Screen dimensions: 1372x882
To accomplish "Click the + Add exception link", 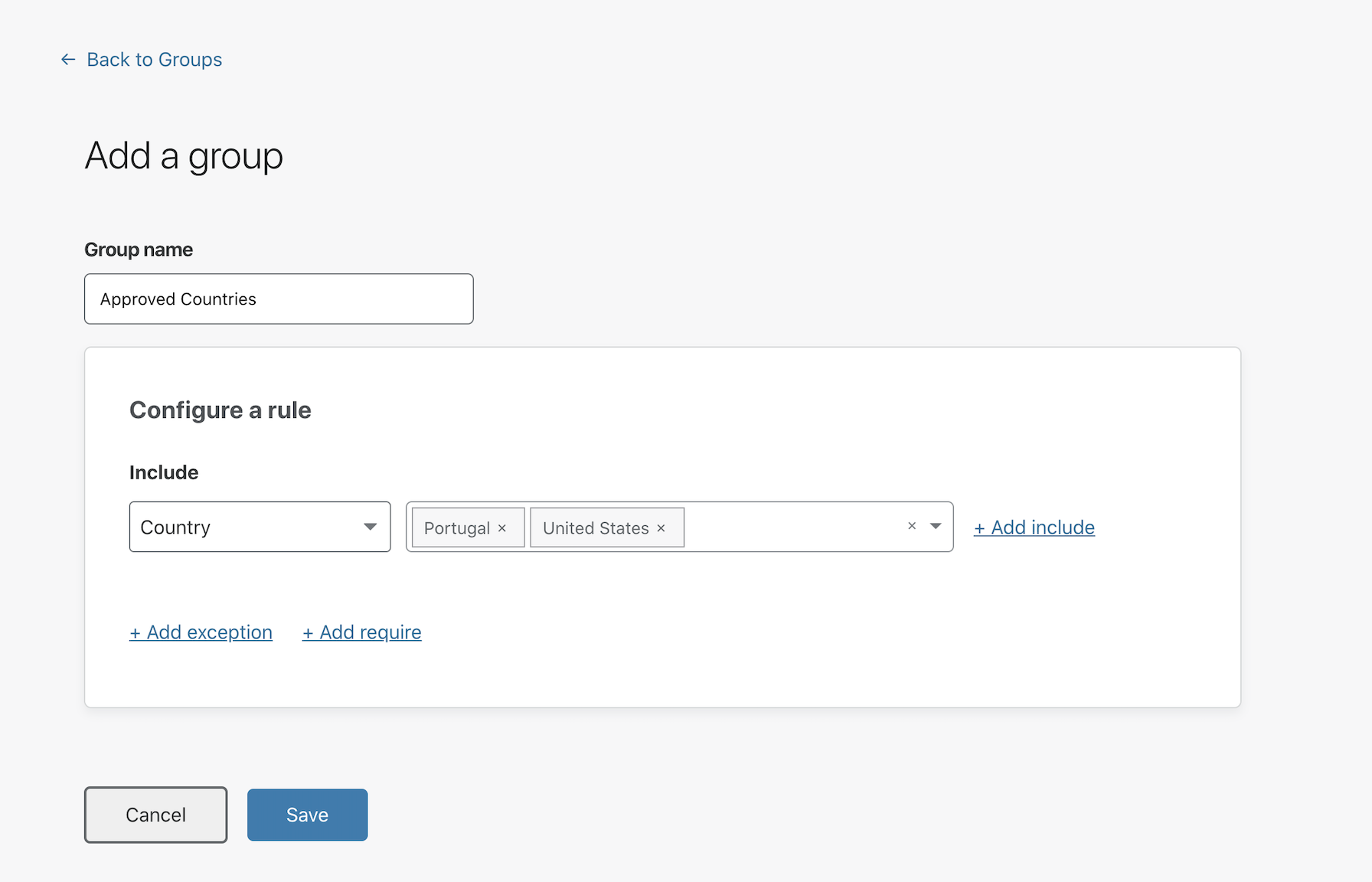I will point(201,632).
